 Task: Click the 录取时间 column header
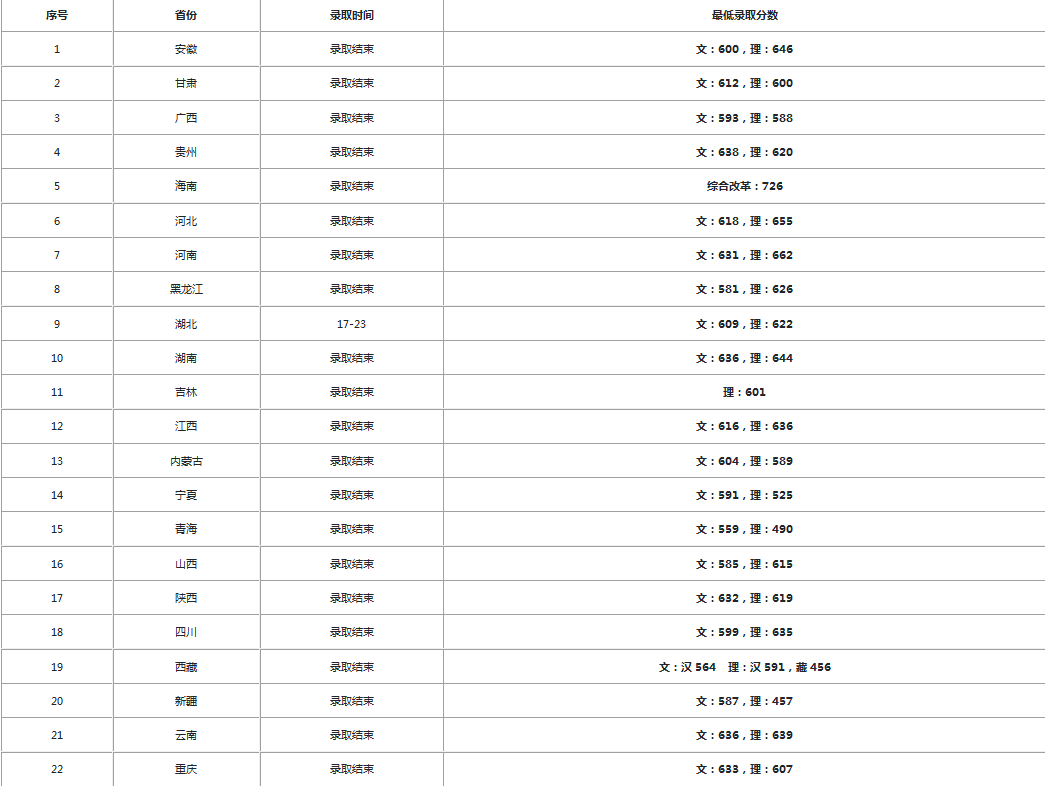pos(352,15)
